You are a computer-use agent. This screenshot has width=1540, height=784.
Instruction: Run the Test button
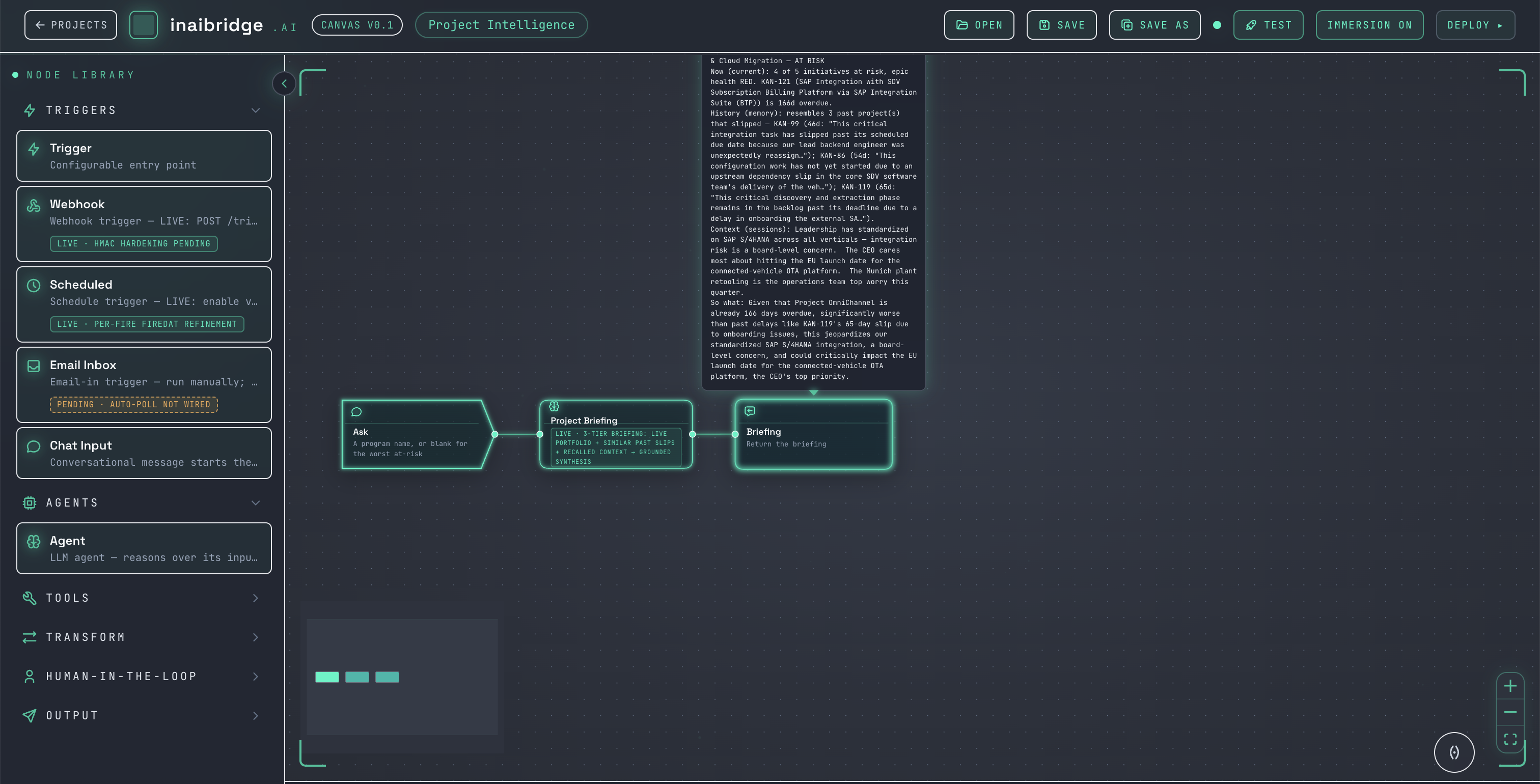tap(1268, 25)
